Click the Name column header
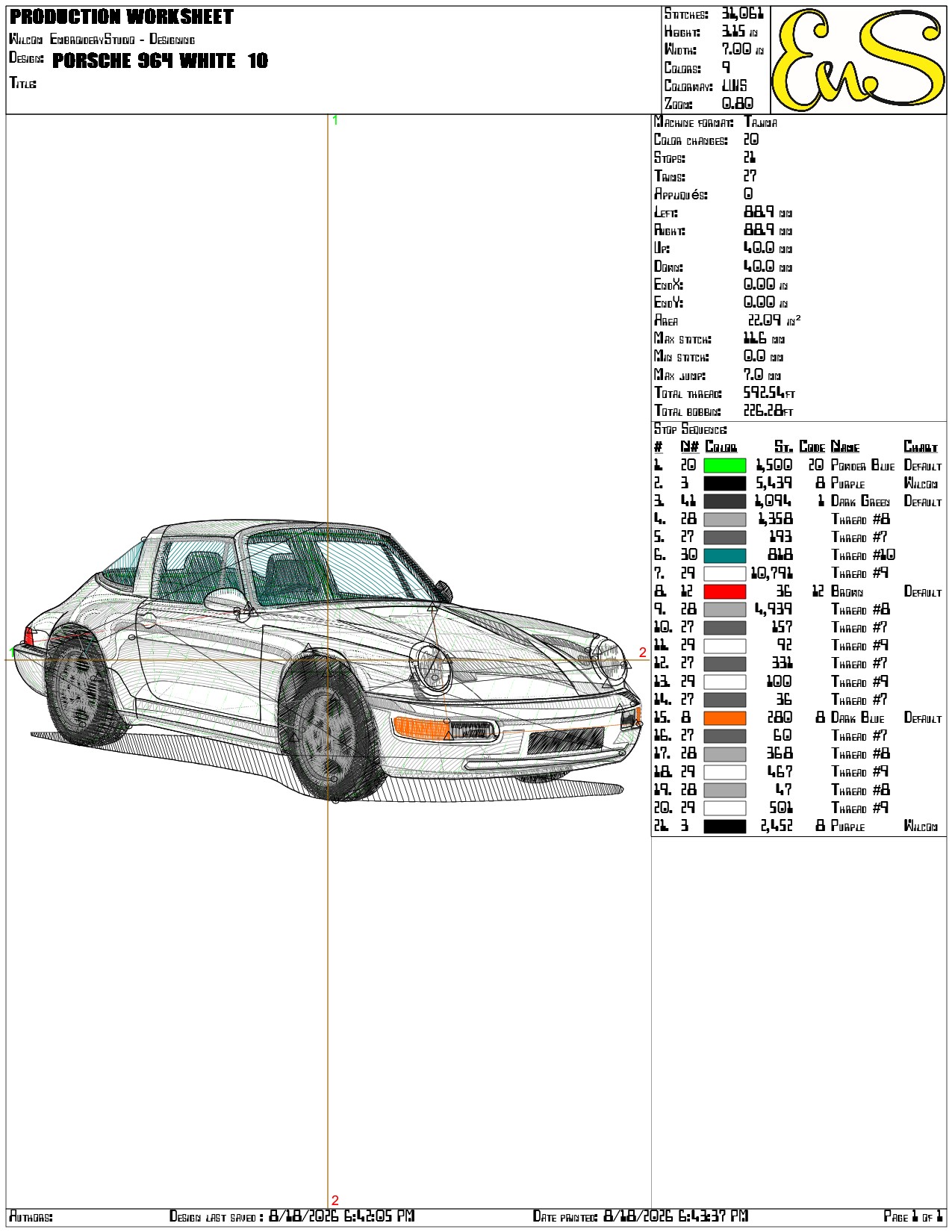Viewport: 952px width, 1232px height. click(845, 447)
